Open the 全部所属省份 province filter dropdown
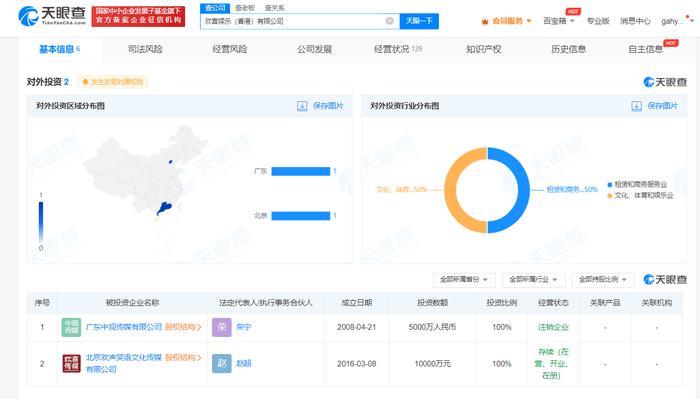The image size is (700, 399). tap(463, 279)
